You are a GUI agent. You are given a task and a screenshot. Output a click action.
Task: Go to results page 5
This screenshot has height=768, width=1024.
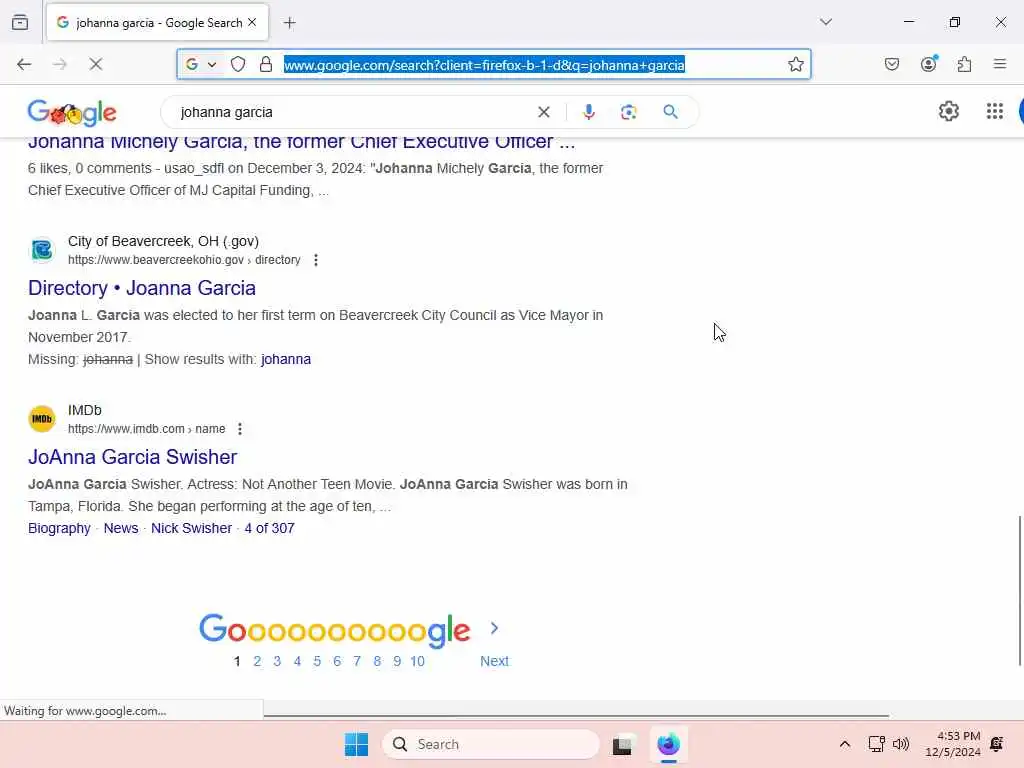point(317,662)
